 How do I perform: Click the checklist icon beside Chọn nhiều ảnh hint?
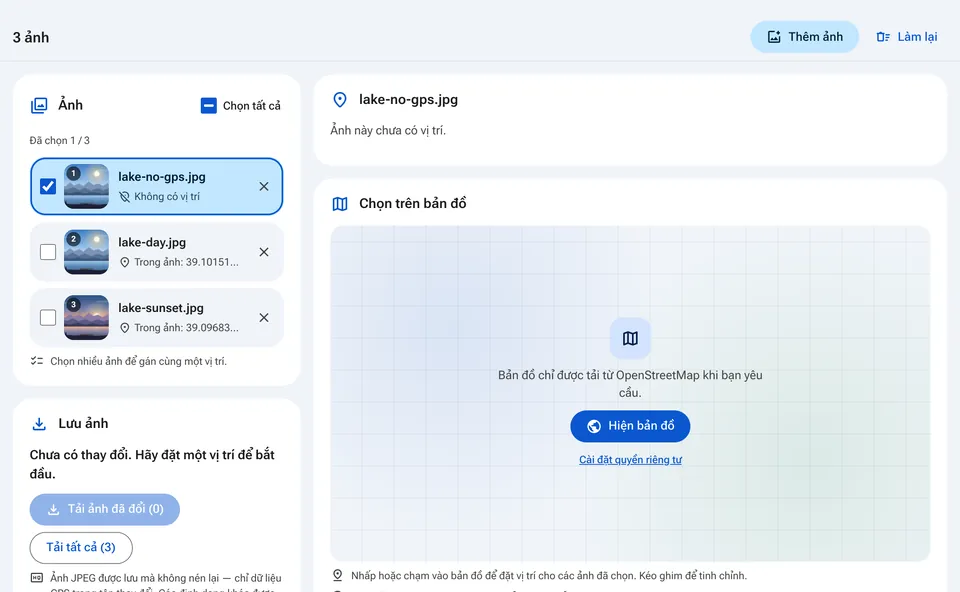(x=37, y=361)
